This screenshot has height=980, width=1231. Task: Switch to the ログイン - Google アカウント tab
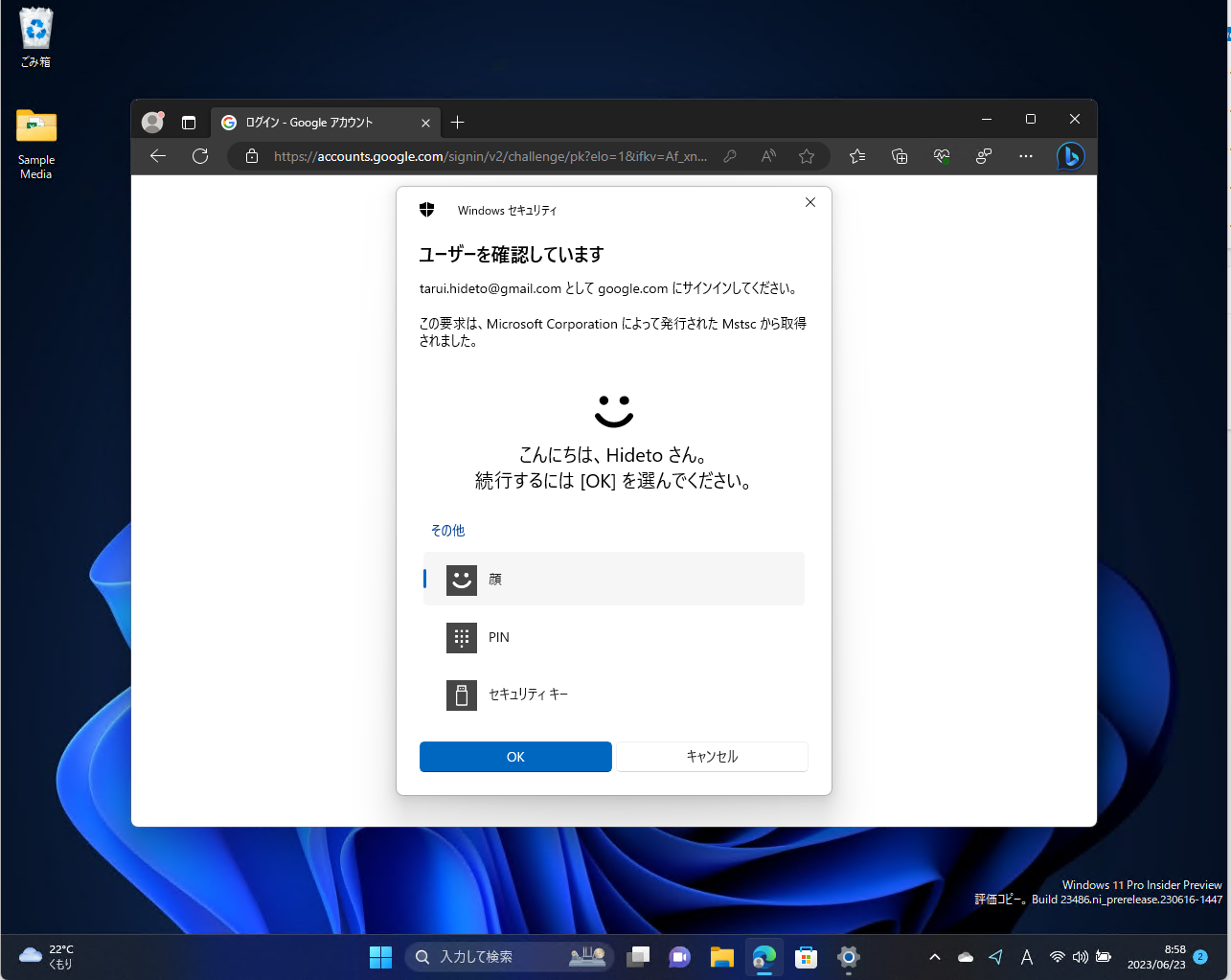click(316, 122)
